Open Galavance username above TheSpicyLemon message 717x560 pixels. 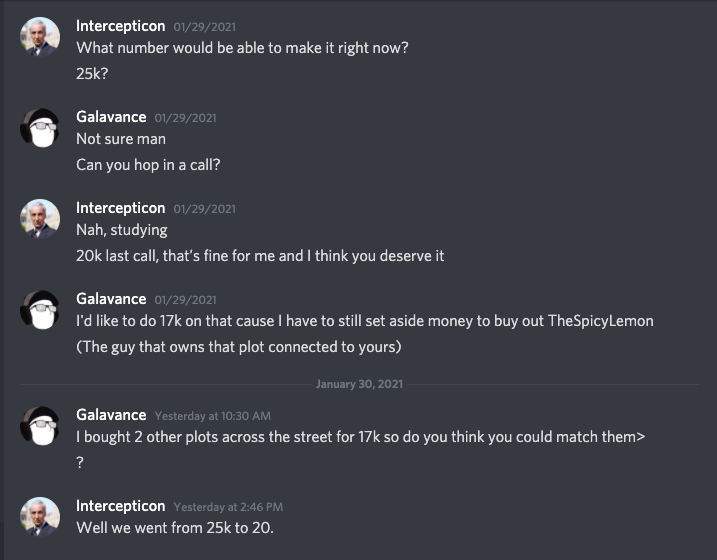coord(111,299)
